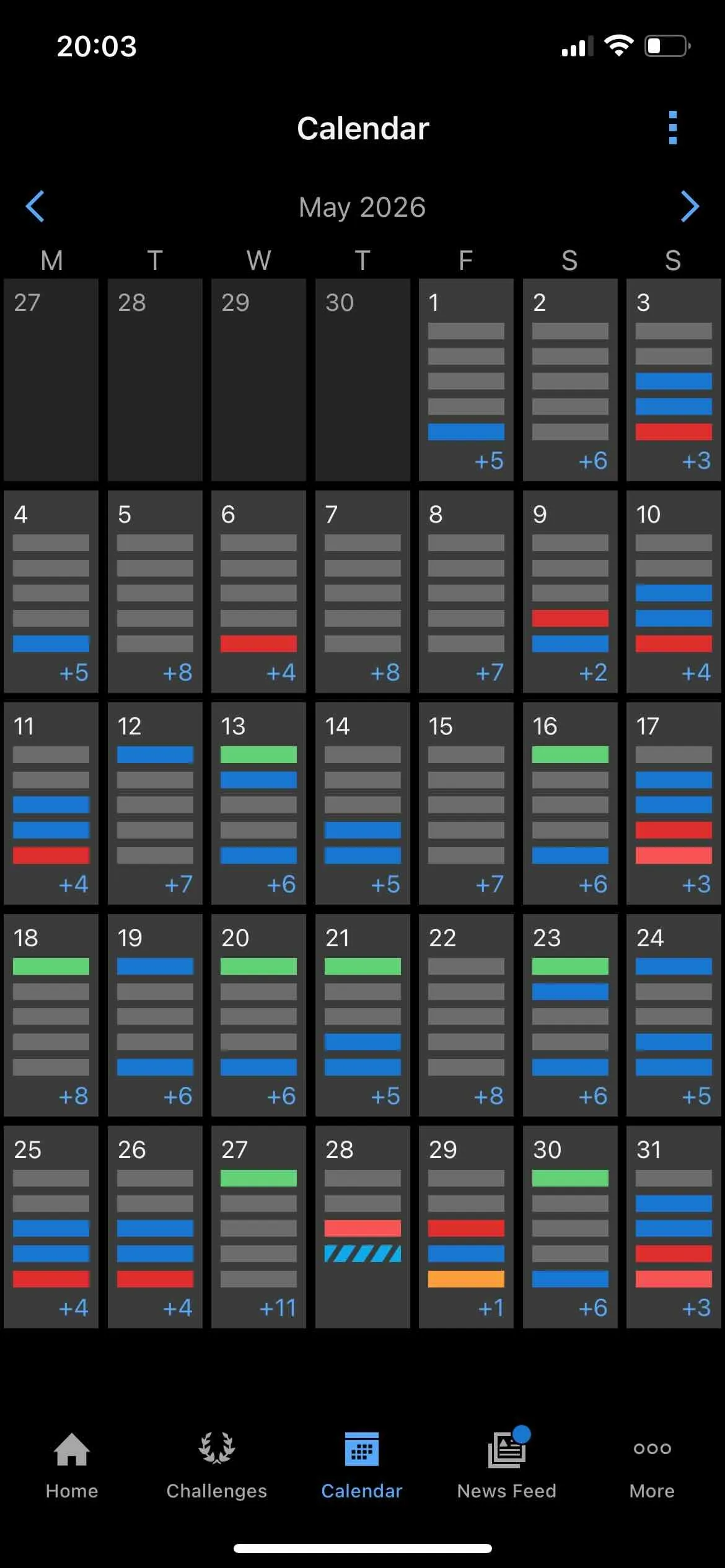Select day 31 cell

(674, 1227)
